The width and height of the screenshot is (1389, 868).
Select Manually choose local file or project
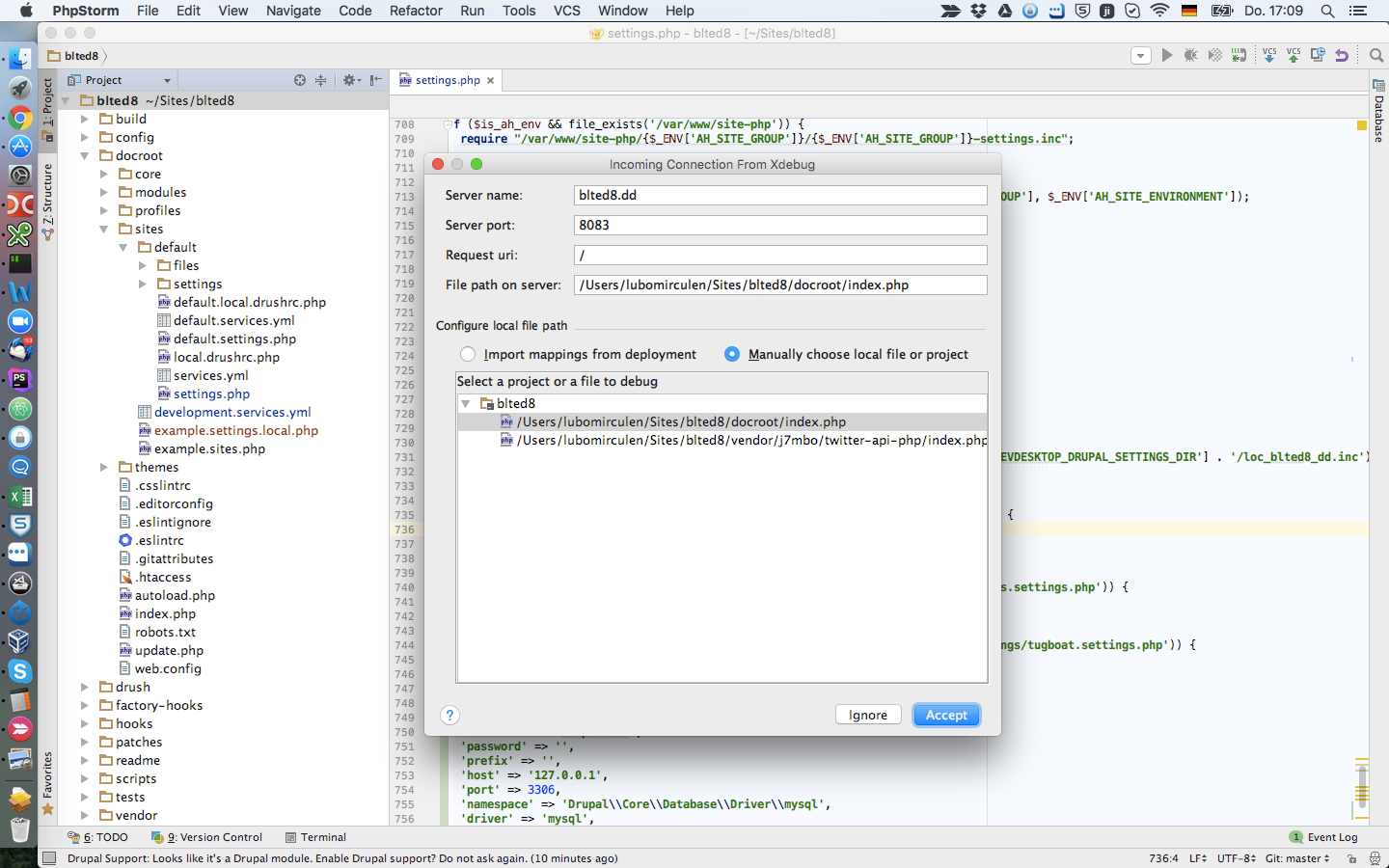(x=846, y=354)
